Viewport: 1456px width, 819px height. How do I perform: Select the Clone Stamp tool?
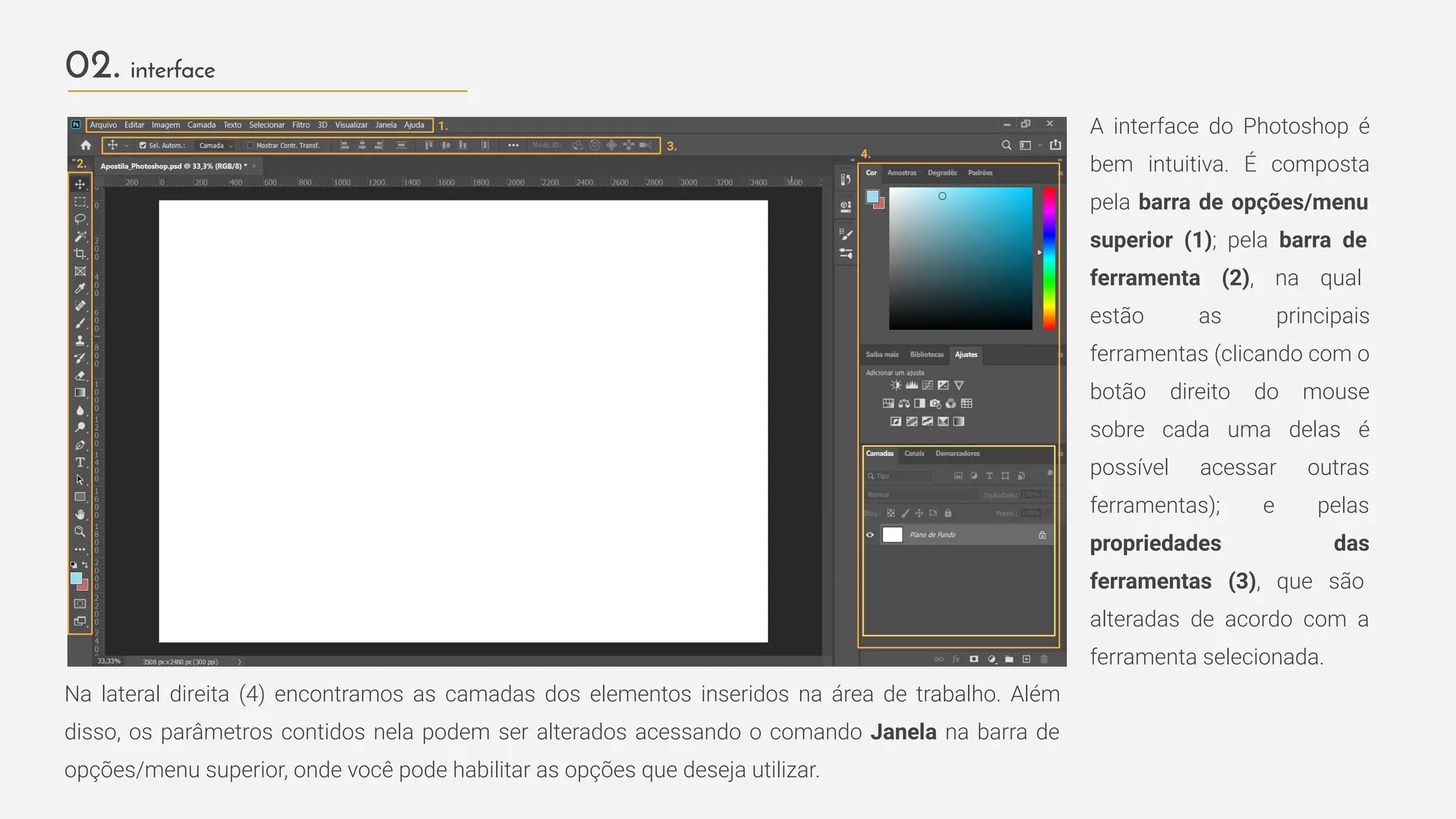[x=80, y=341]
